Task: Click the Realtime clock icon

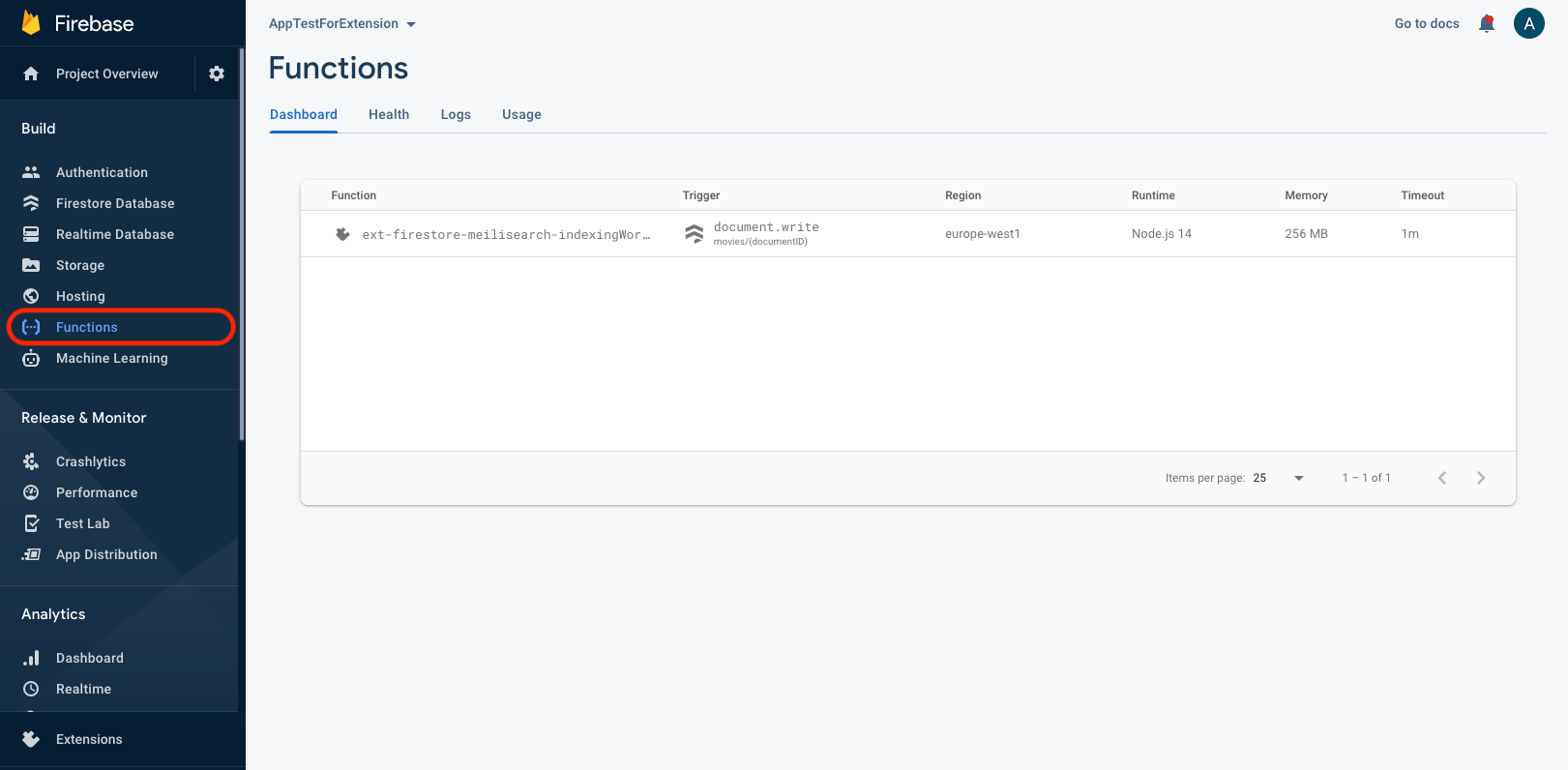Action: coord(31,689)
